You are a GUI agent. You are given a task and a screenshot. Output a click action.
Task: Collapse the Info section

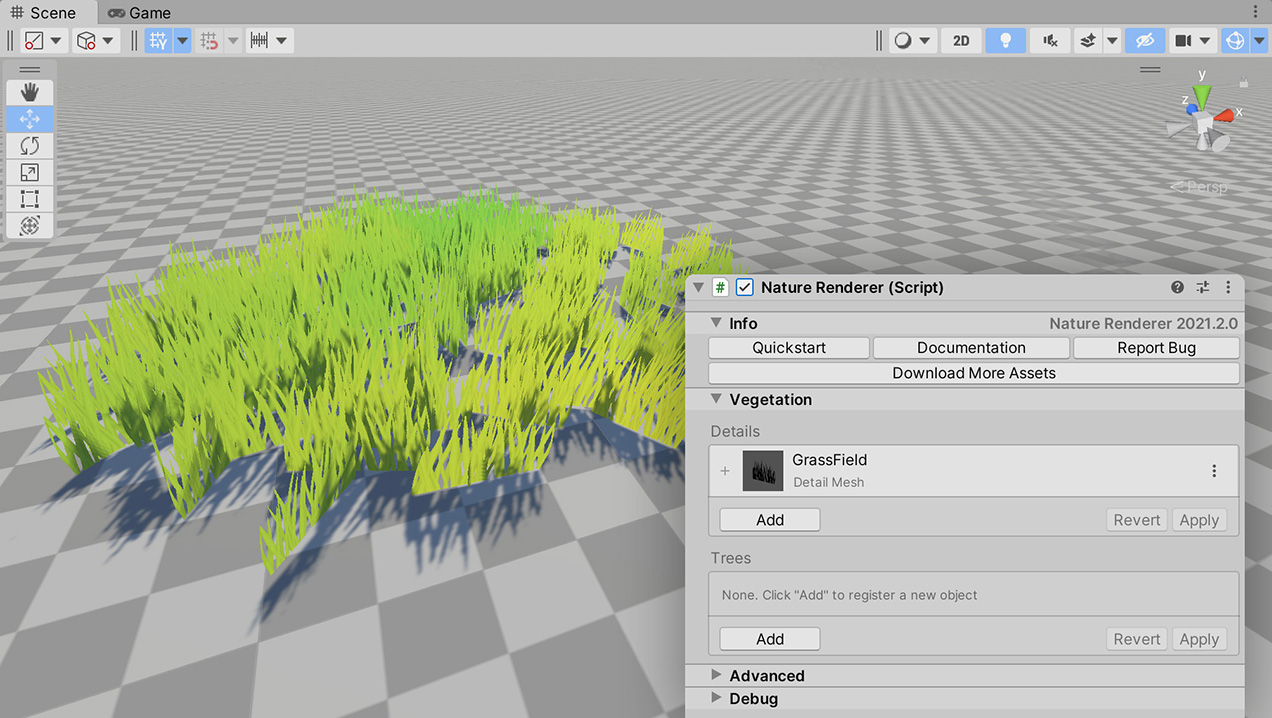click(716, 323)
